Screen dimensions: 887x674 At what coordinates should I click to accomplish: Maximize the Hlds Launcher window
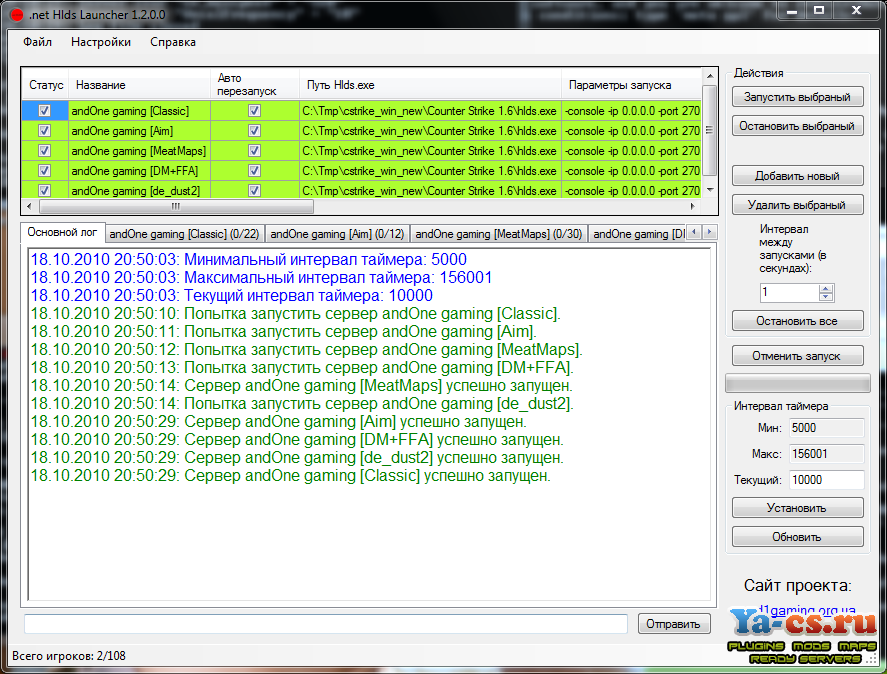click(819, 10)
